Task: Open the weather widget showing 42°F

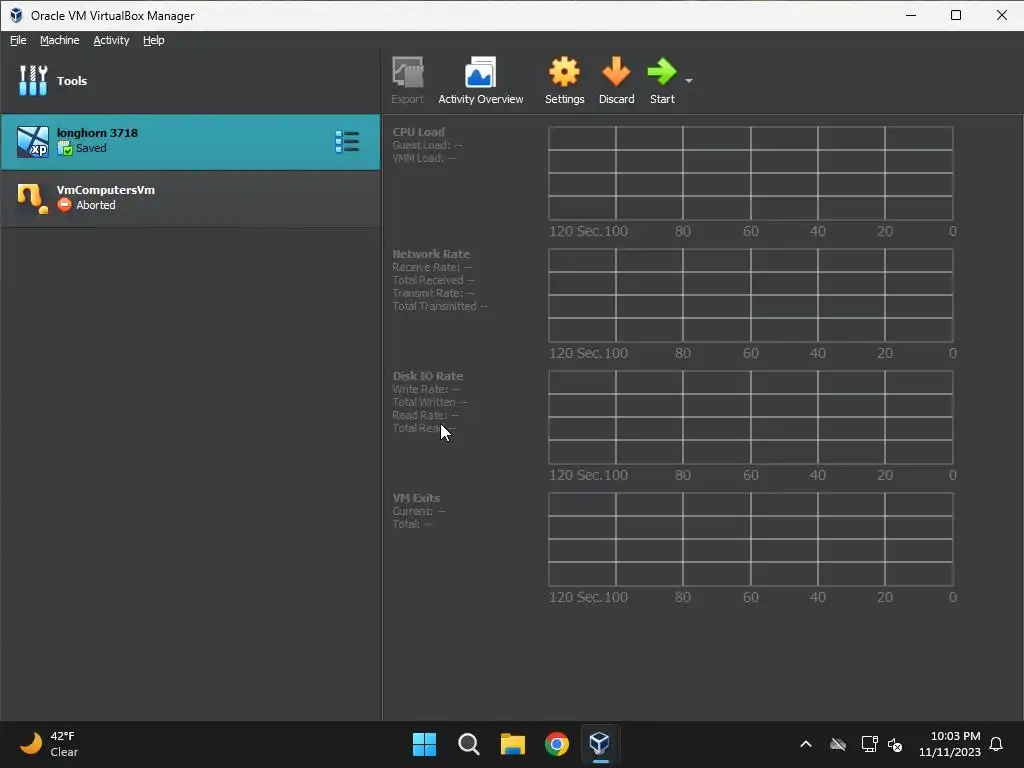Action: 49,744
